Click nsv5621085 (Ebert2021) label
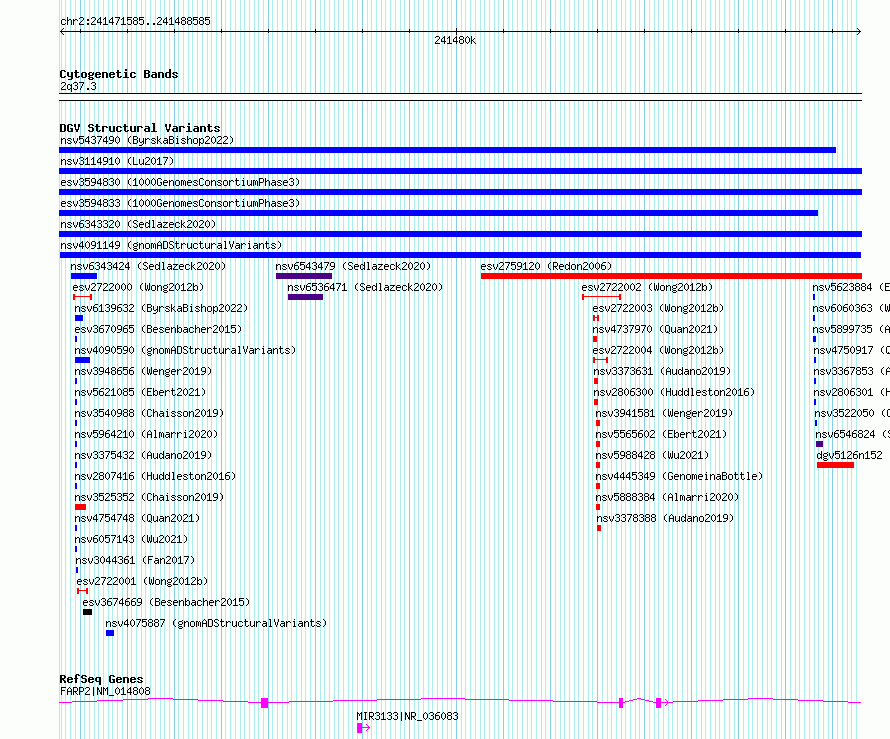Viewport: 890px width, 739px height. click(x=140, y=392)
